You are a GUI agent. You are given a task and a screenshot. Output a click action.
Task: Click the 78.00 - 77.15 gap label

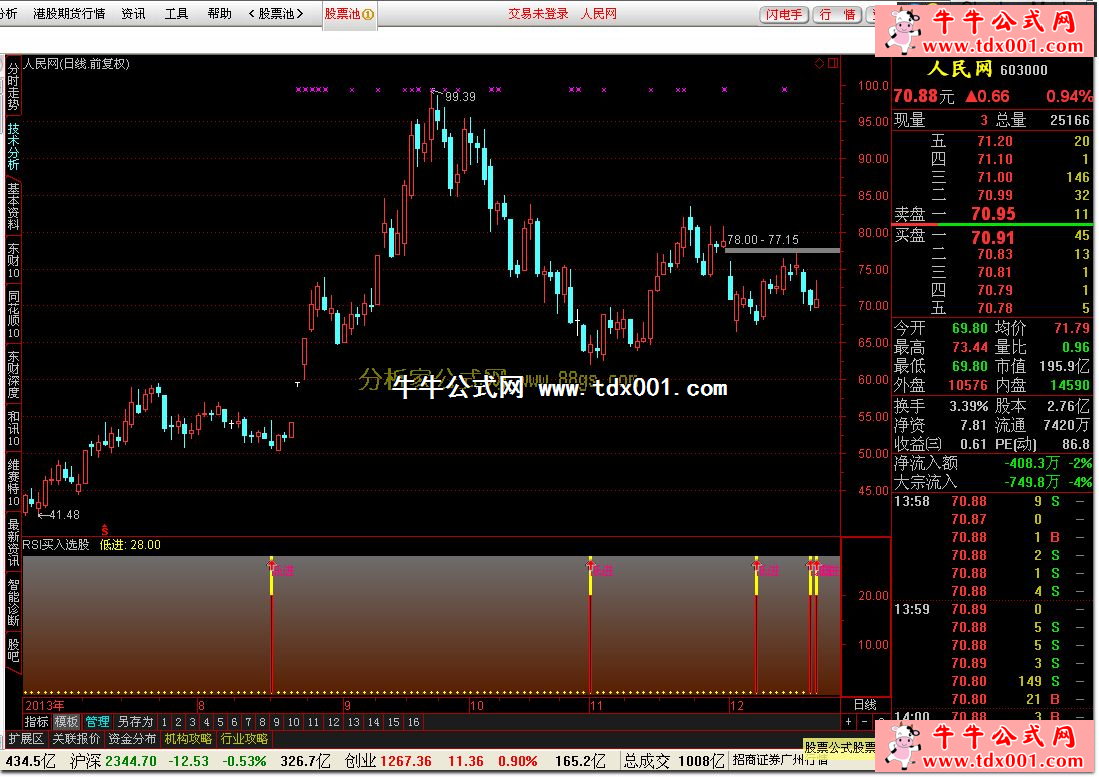(x=763, y=240)
